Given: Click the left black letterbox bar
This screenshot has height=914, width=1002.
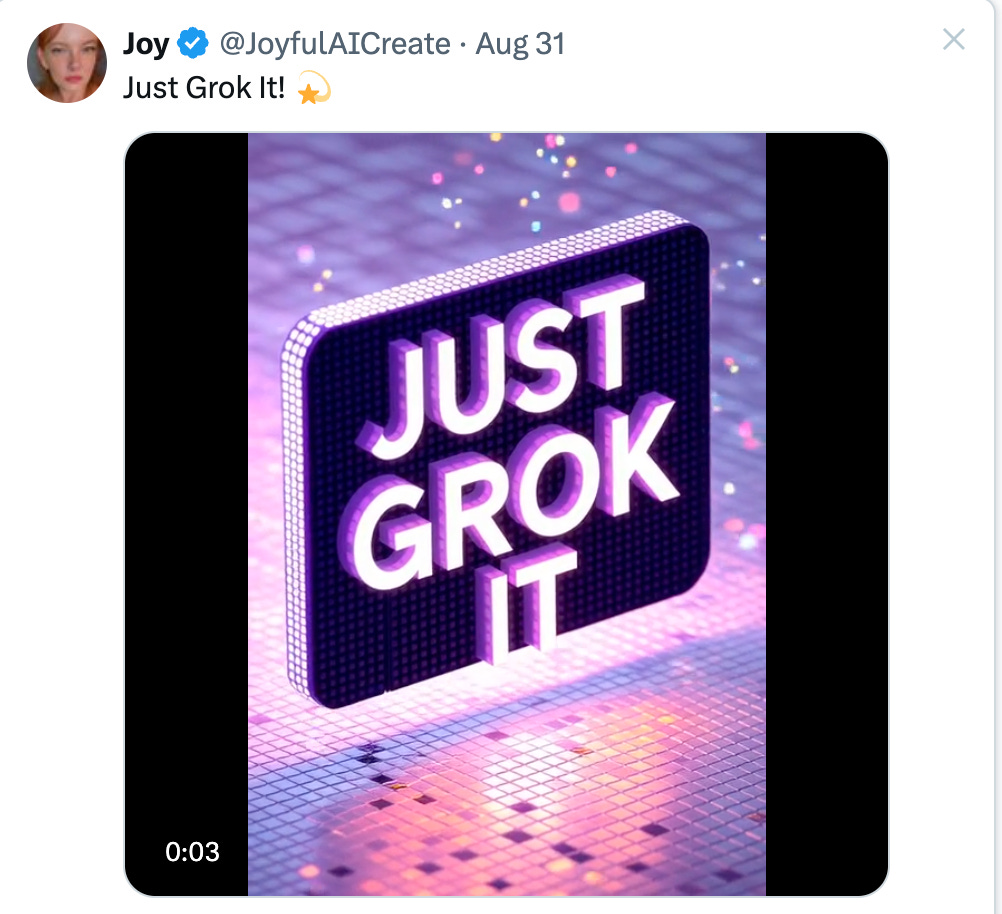Looking at the screenshot, I should (186, 515).
